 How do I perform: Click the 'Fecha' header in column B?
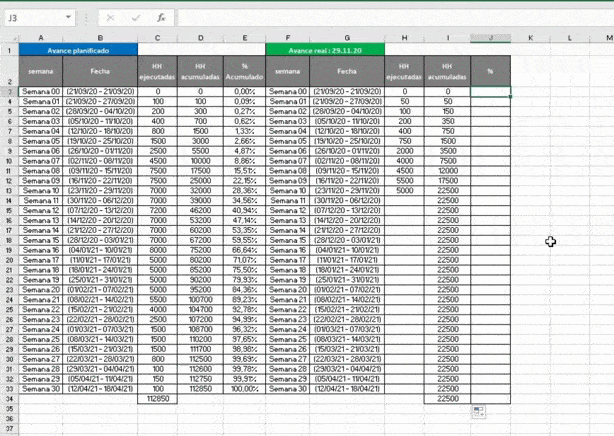pos(100,71)
